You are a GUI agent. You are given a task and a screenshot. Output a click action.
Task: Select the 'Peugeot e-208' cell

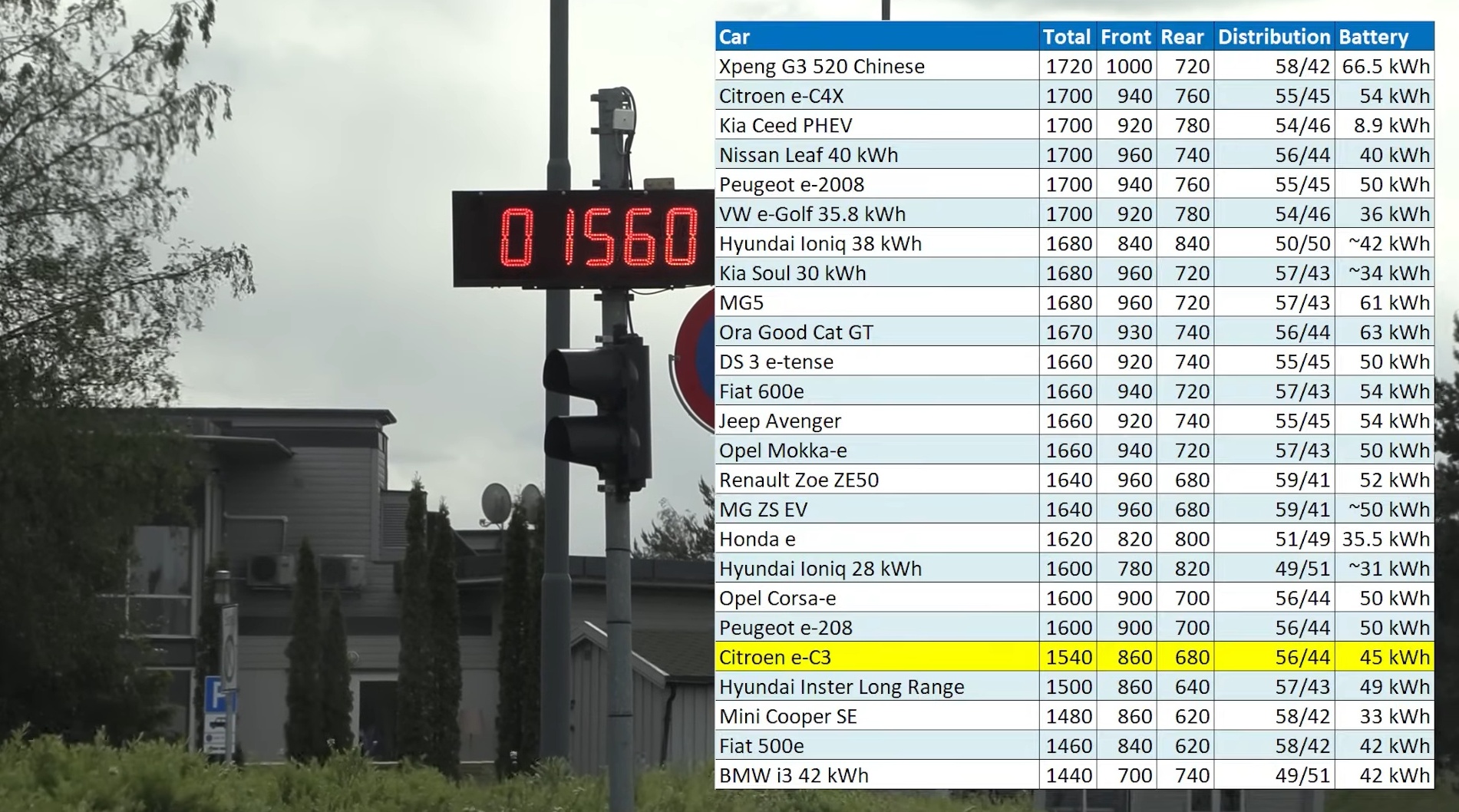point(877,628)
